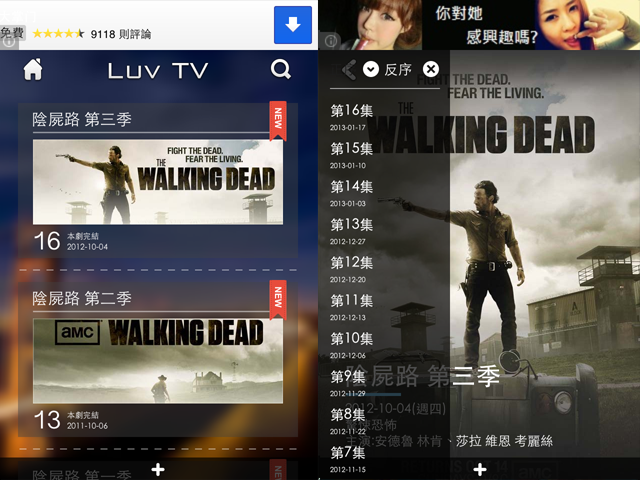This screenshot has height=480, width=640.
Task: Open the AMC Walking Dead season two banner
Action: coord(158,361)
